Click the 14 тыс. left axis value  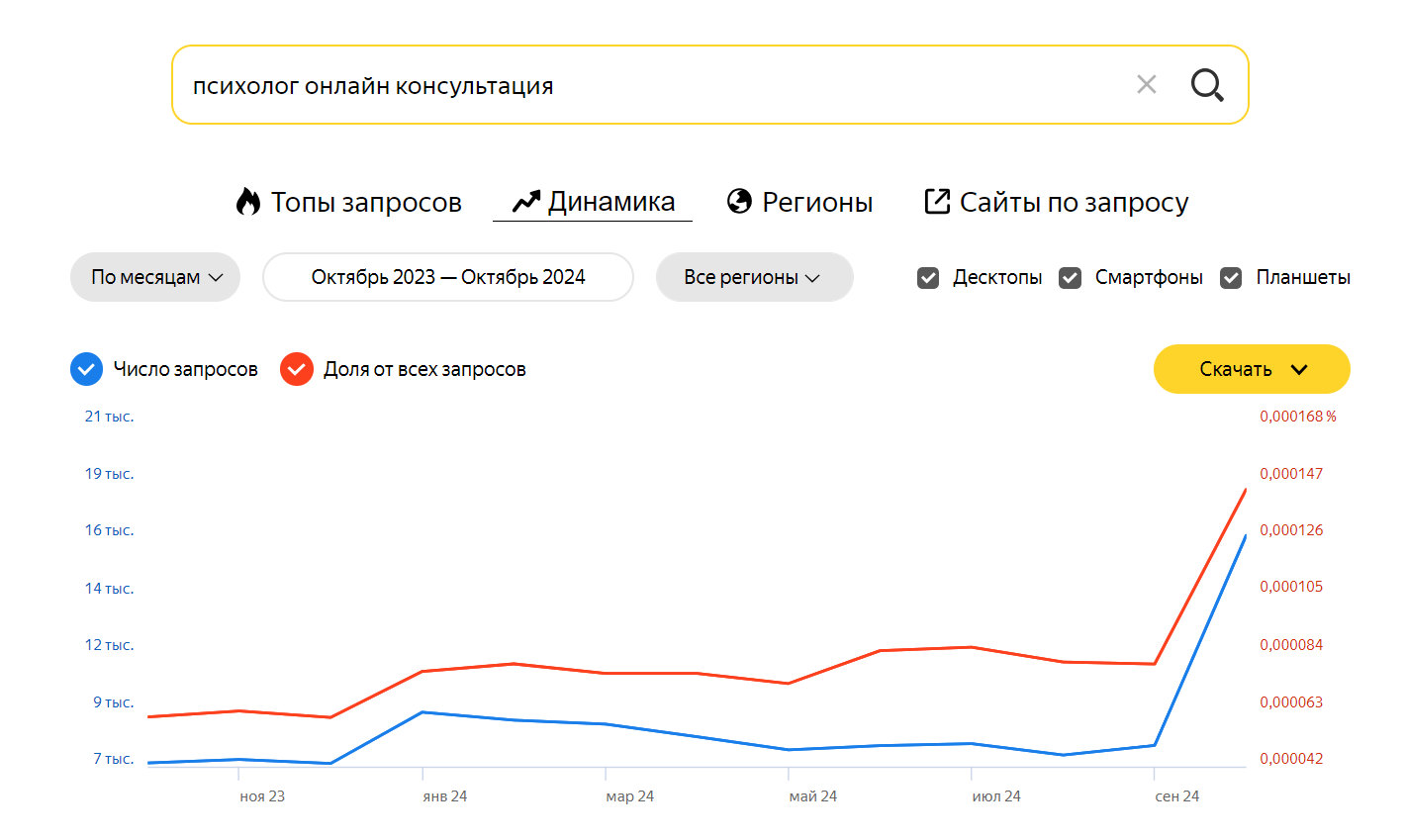point(109,589)
